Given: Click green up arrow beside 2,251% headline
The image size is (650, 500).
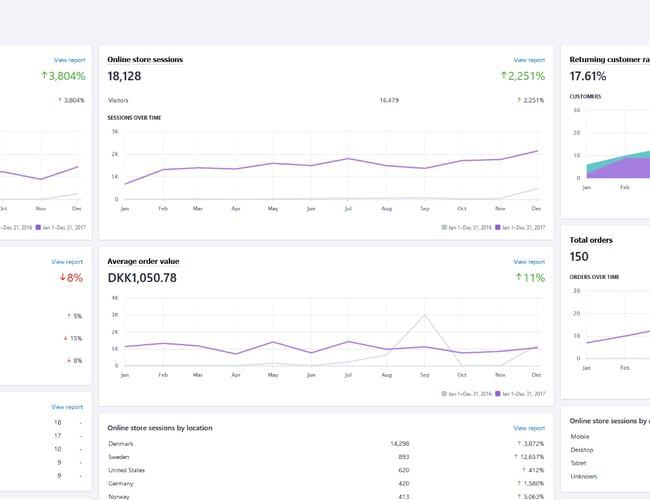Looking at the screenshot, I should click(x=506, y=76).
